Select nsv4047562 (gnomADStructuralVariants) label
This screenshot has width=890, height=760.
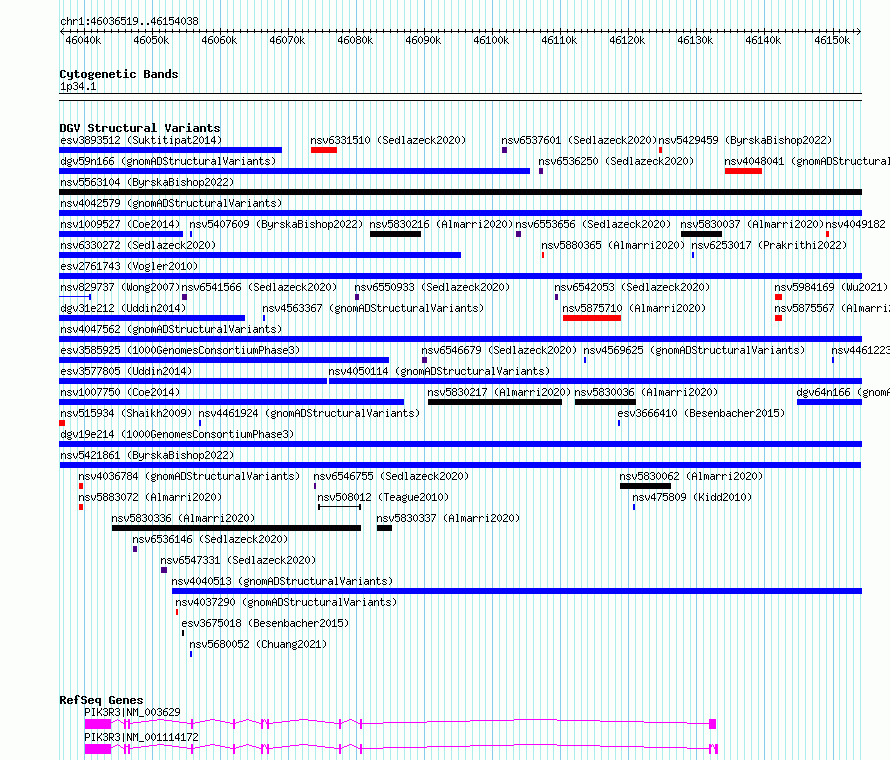pos(171,329)
